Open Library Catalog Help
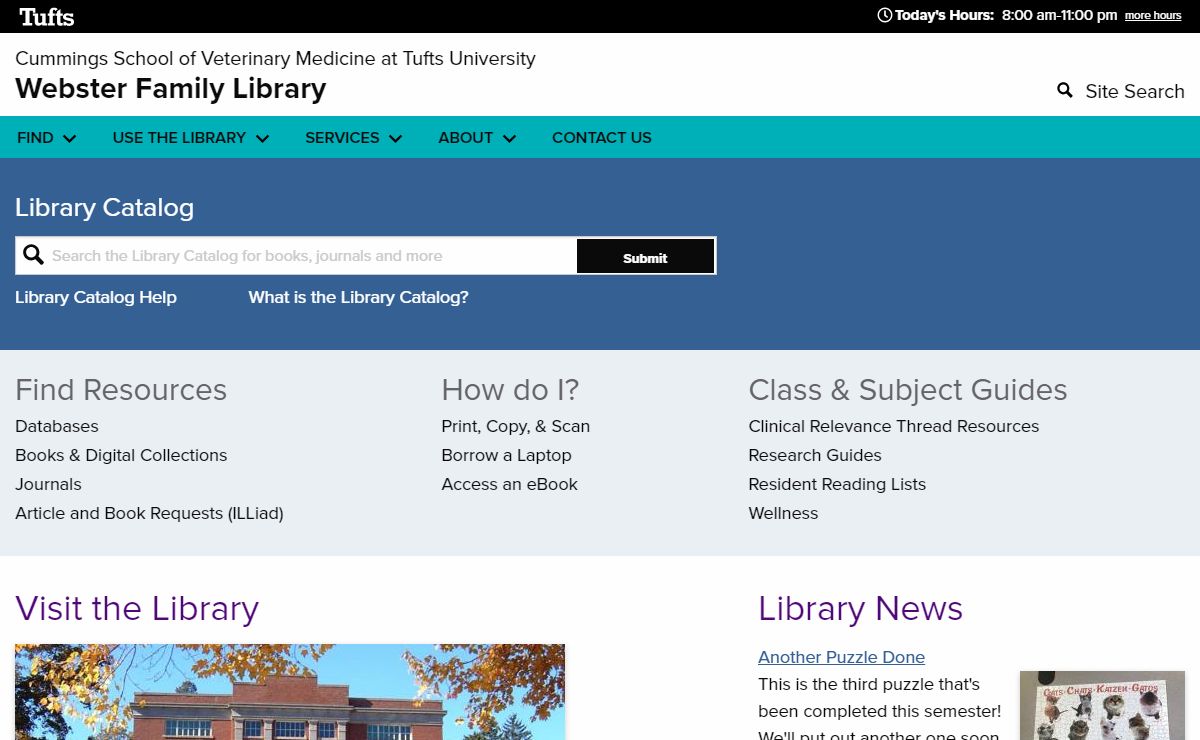This screenshot has height=740, width=1200. tap(96, 297)
